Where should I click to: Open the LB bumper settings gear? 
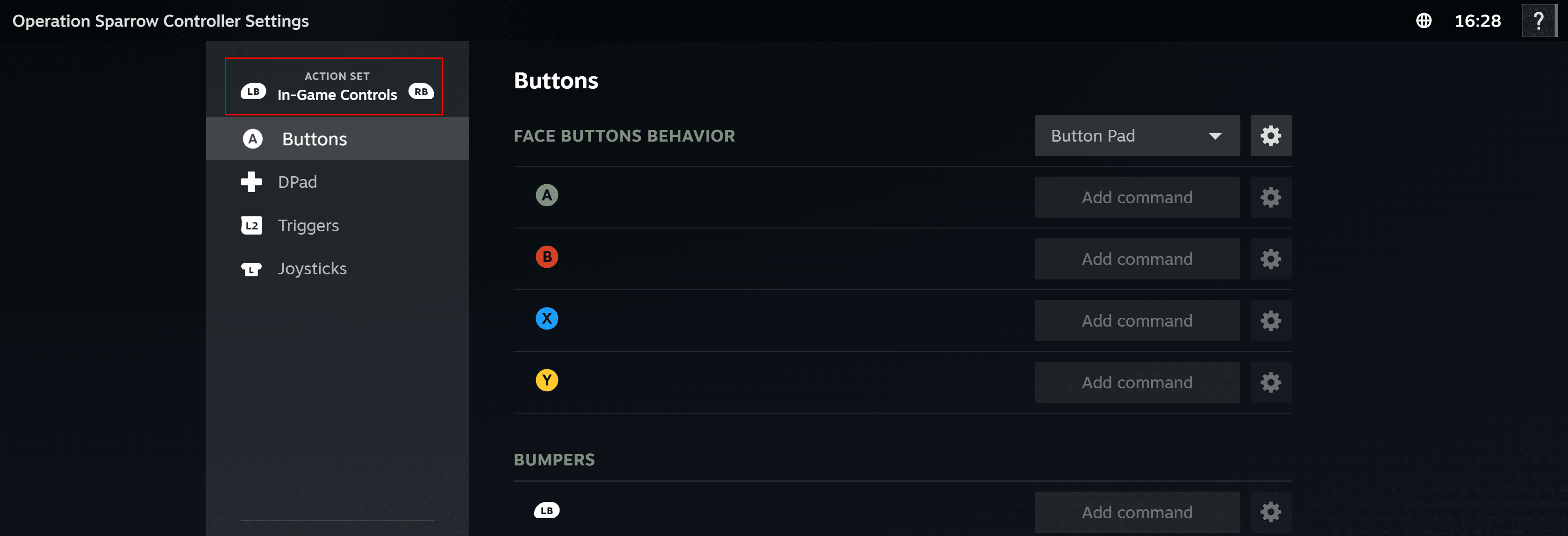coord(1270,512)
